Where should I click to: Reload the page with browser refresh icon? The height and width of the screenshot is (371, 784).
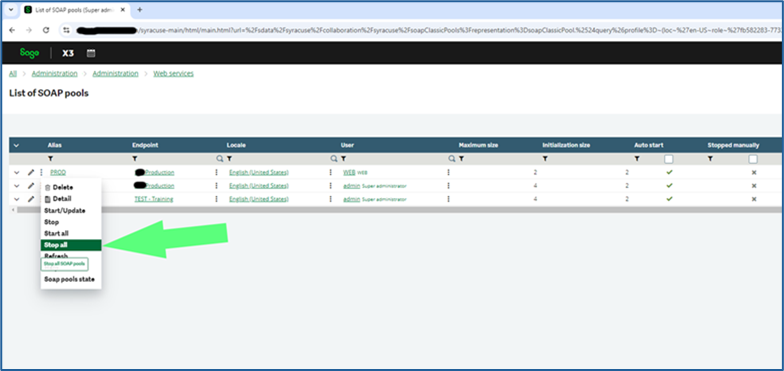pyautogui.click(x=46, y=30)
